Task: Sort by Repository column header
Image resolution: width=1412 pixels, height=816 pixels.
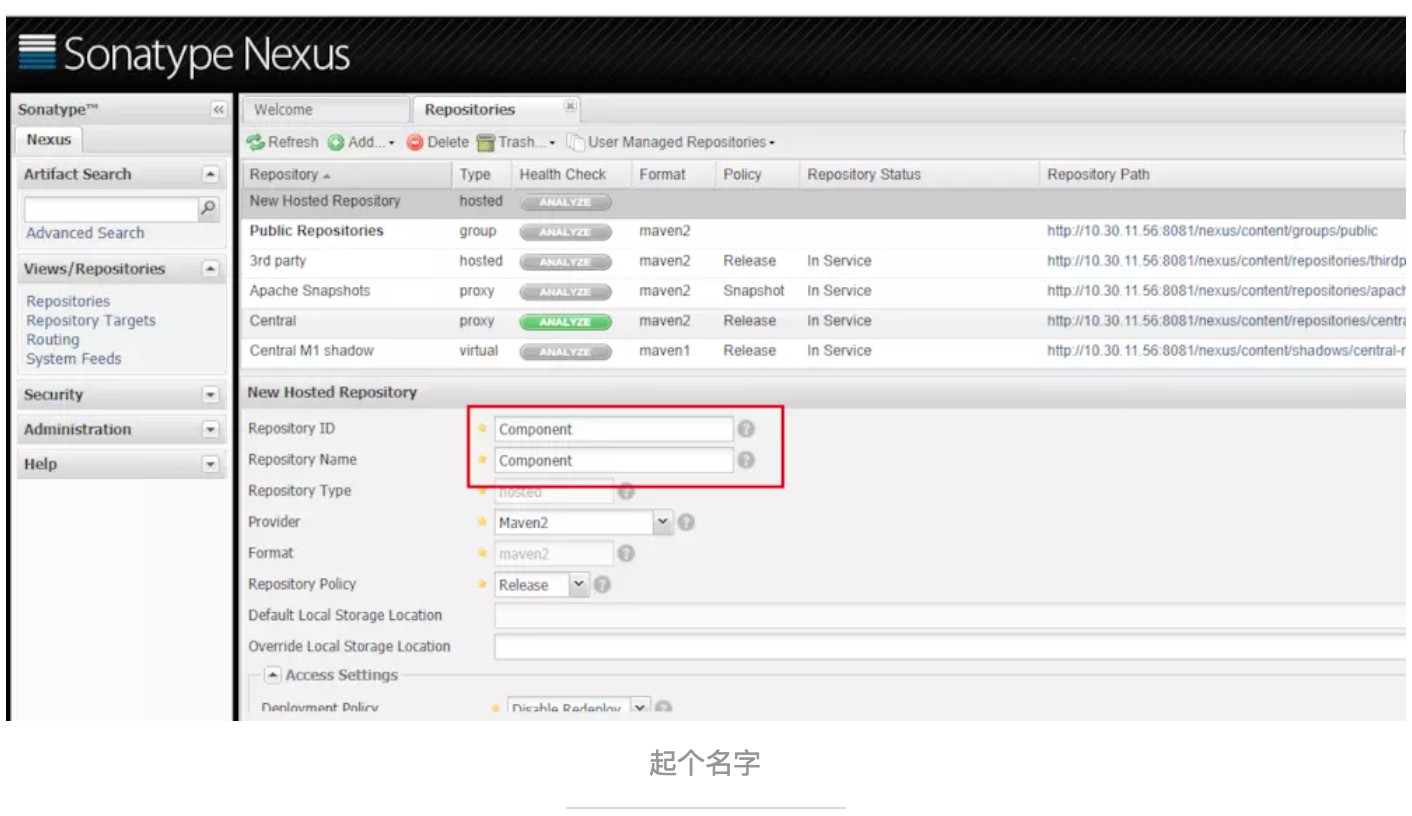Action: (x=346, y=174)
